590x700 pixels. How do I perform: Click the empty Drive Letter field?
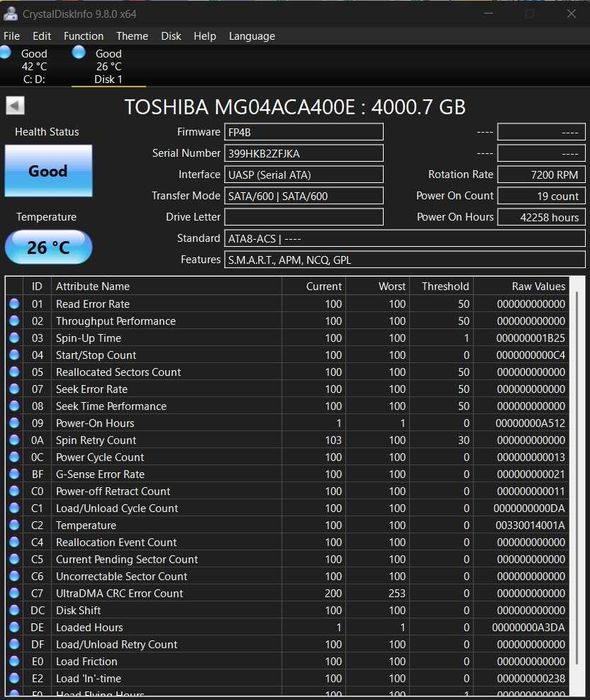click(x=303, y=217)
